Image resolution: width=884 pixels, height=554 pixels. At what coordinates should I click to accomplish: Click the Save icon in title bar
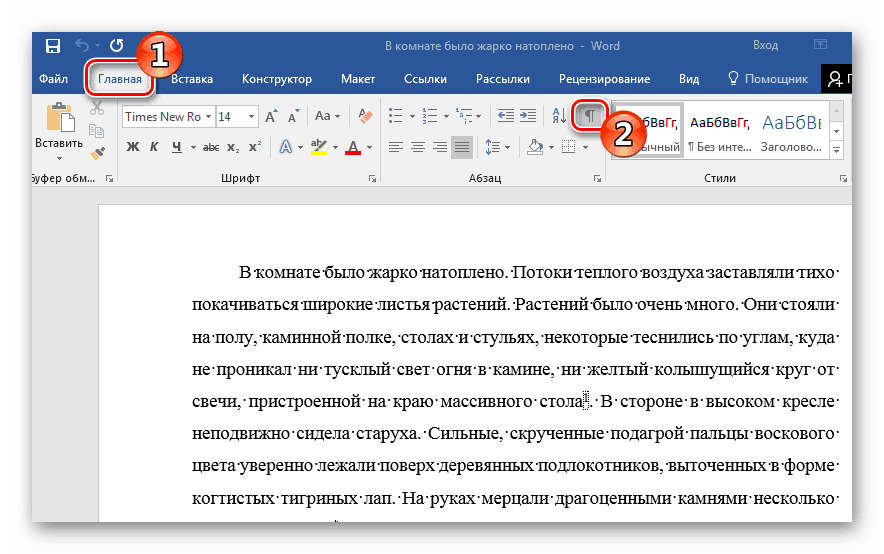(x=52, y=46)
